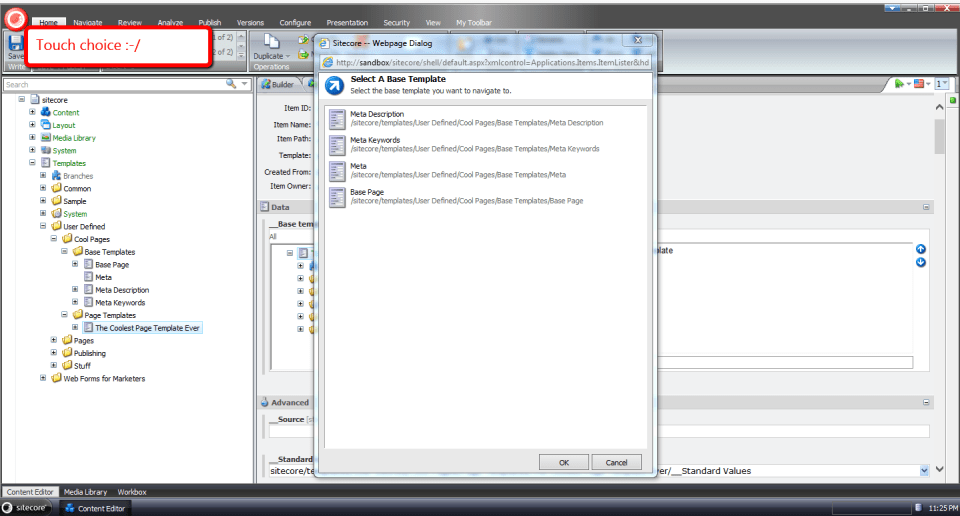
Task: Collapse the Base Templates folder
Action: tap(64, 252)
